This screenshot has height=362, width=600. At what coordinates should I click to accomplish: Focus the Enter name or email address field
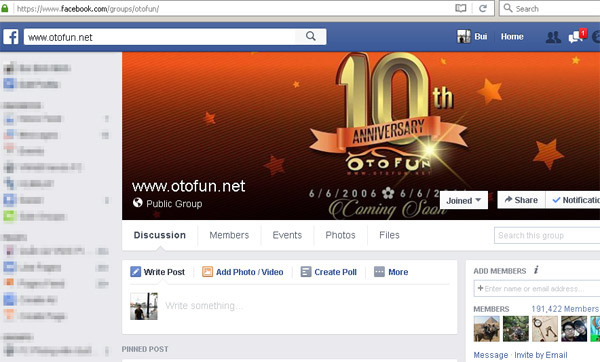click(x=537, y=289)
